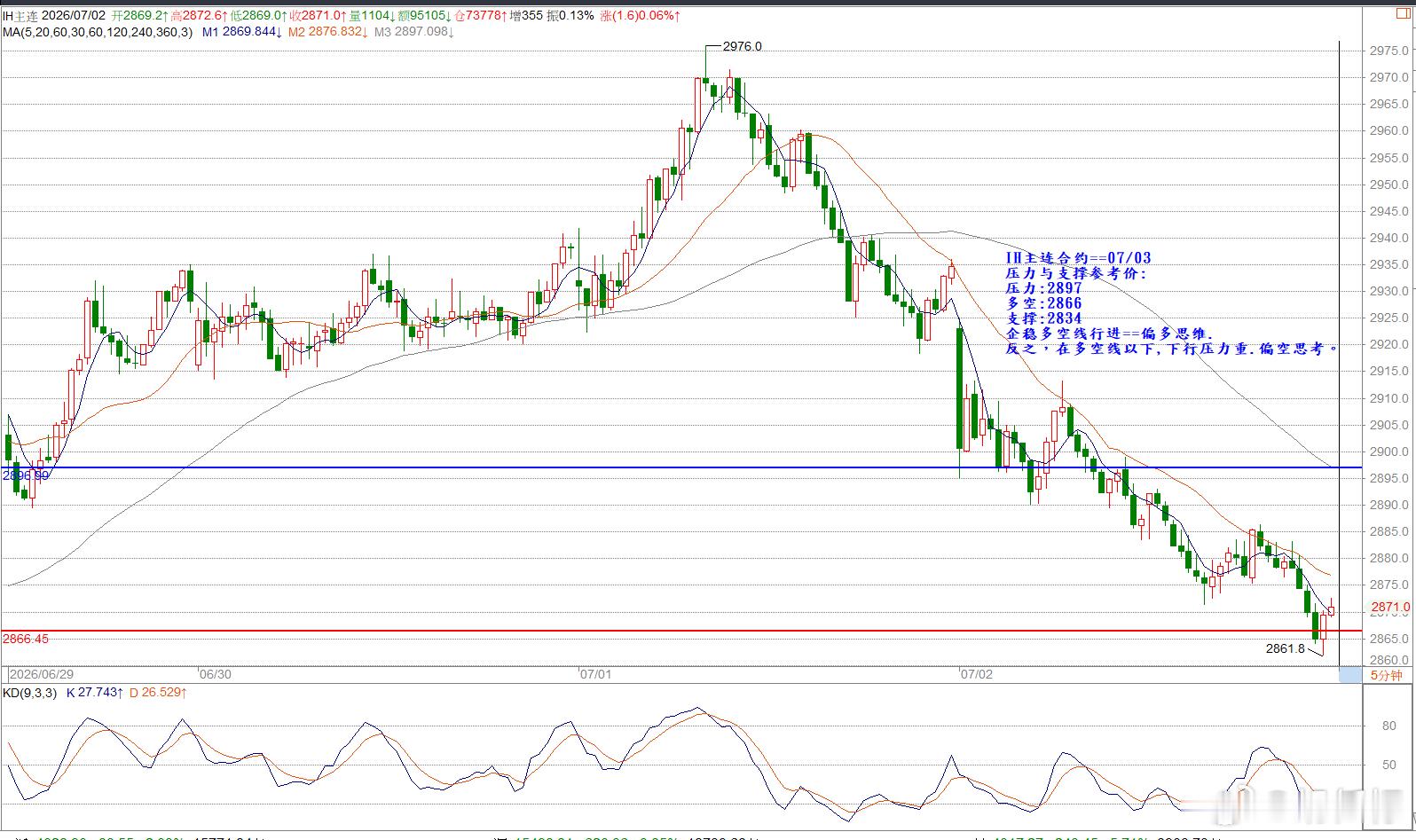1416x840 pixels.
Task: Select the red horizontal line label 2866.45
Action: pyautogui.click(x=26, y=639)
